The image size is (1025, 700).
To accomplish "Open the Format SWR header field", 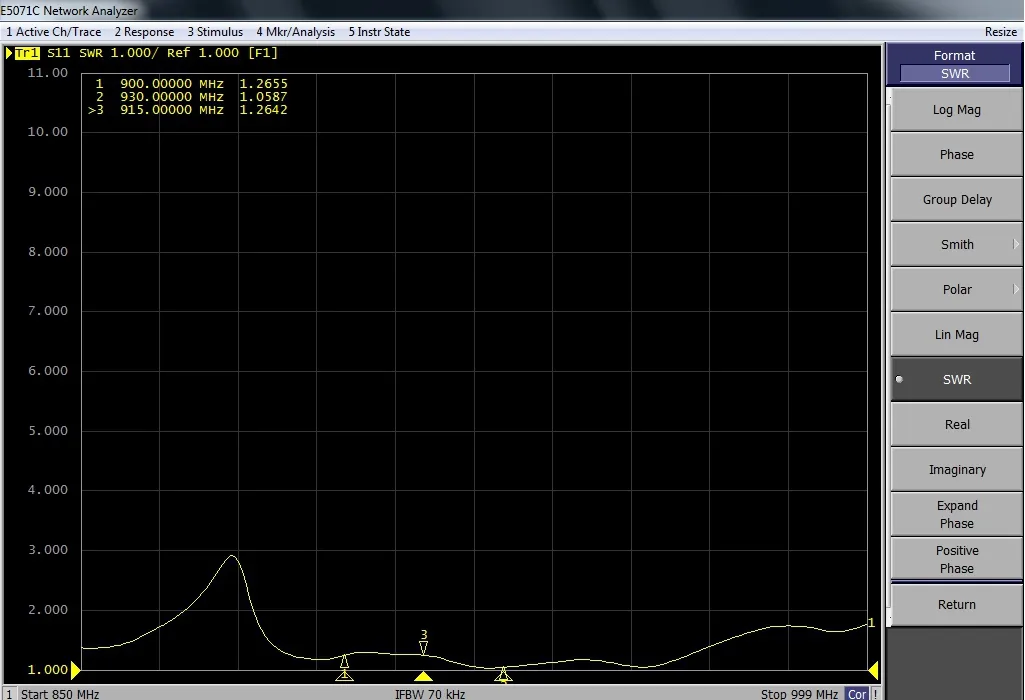I will pos(954,73).
